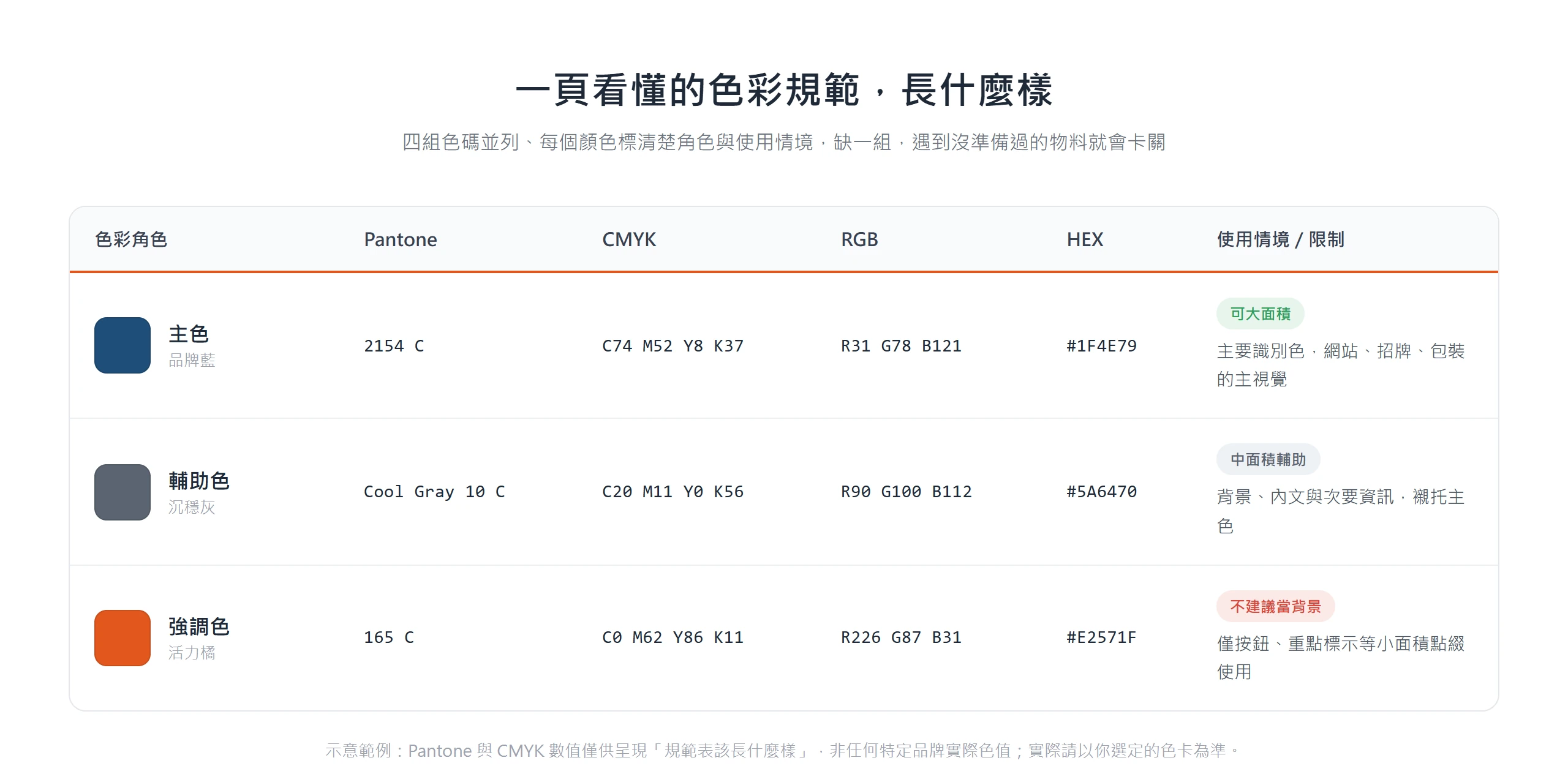The image size is (1568, 774).
Task: Click the 輔助色 role name
Action: pos(199,481)
